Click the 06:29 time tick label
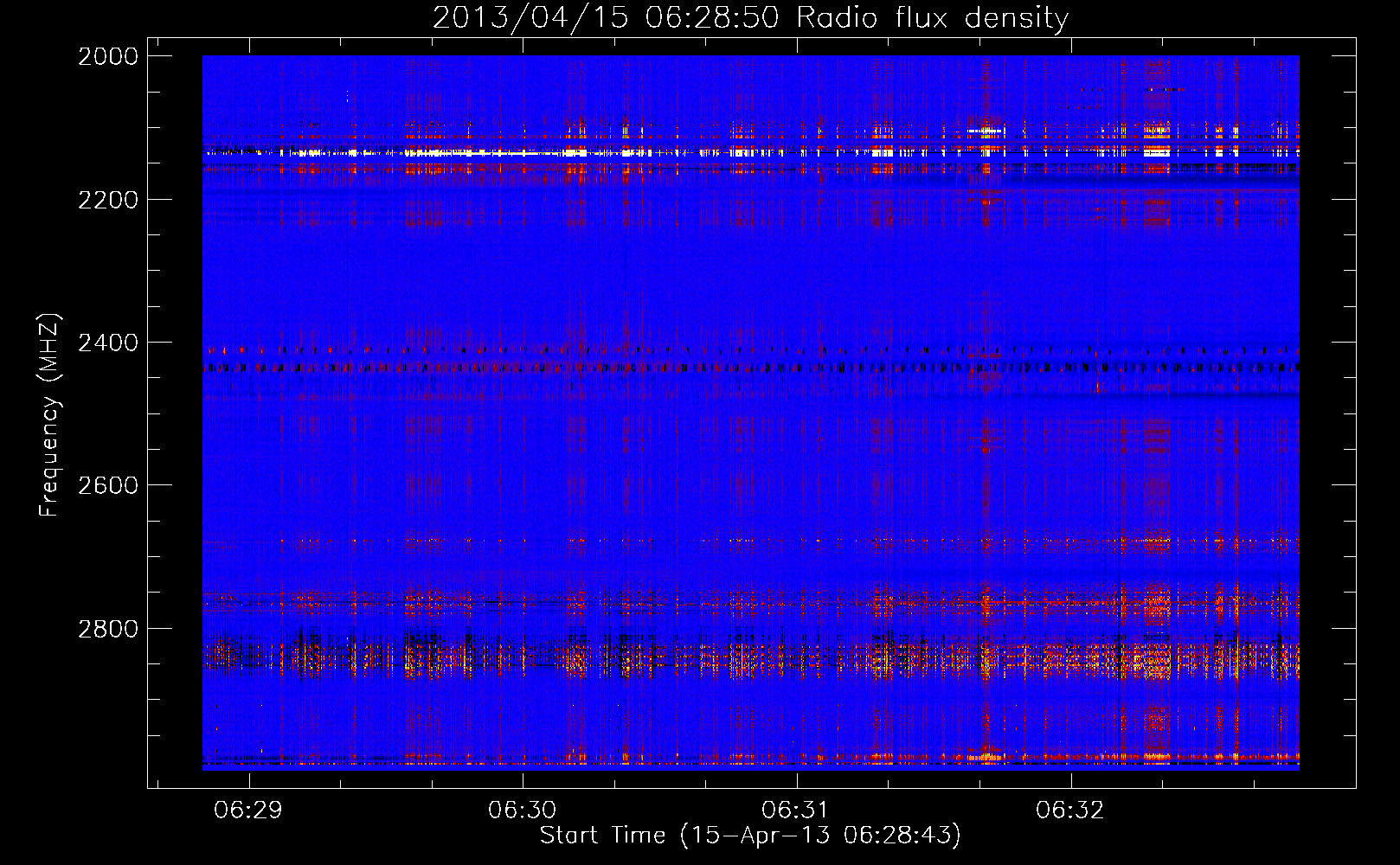 tap(248, 811)
